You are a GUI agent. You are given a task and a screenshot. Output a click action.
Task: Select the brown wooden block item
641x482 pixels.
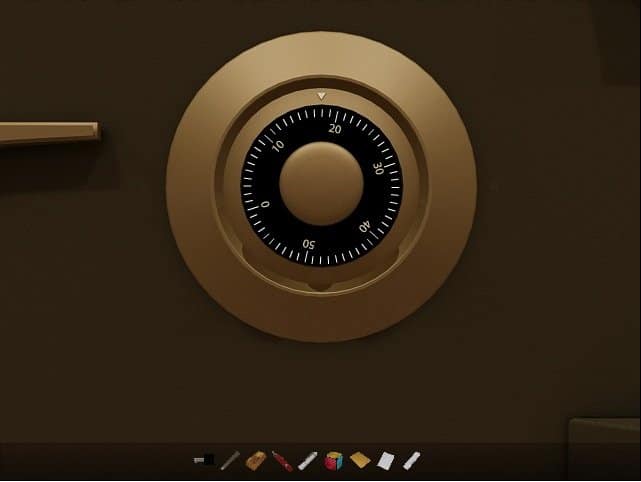(256, 460)
